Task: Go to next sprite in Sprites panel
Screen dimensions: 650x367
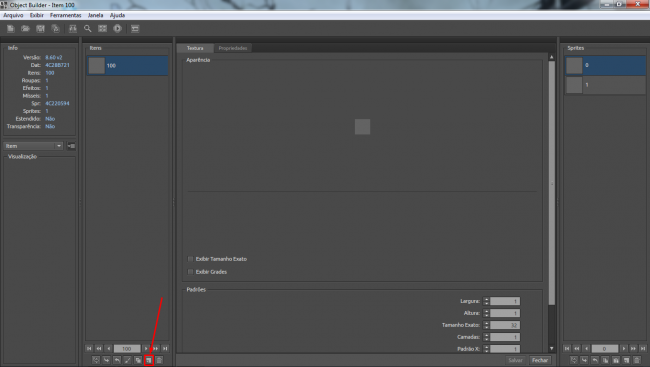Action: (x=623, y=349)
